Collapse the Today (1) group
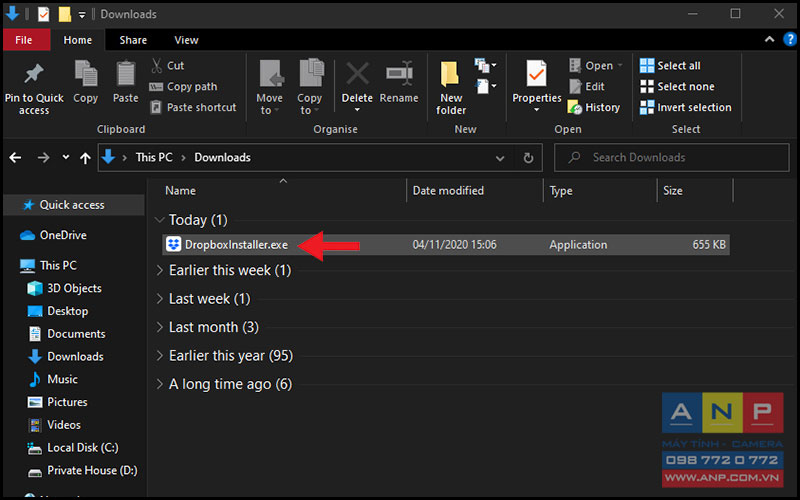This screenshot has height=500, width=800. (x=160, y=220)
